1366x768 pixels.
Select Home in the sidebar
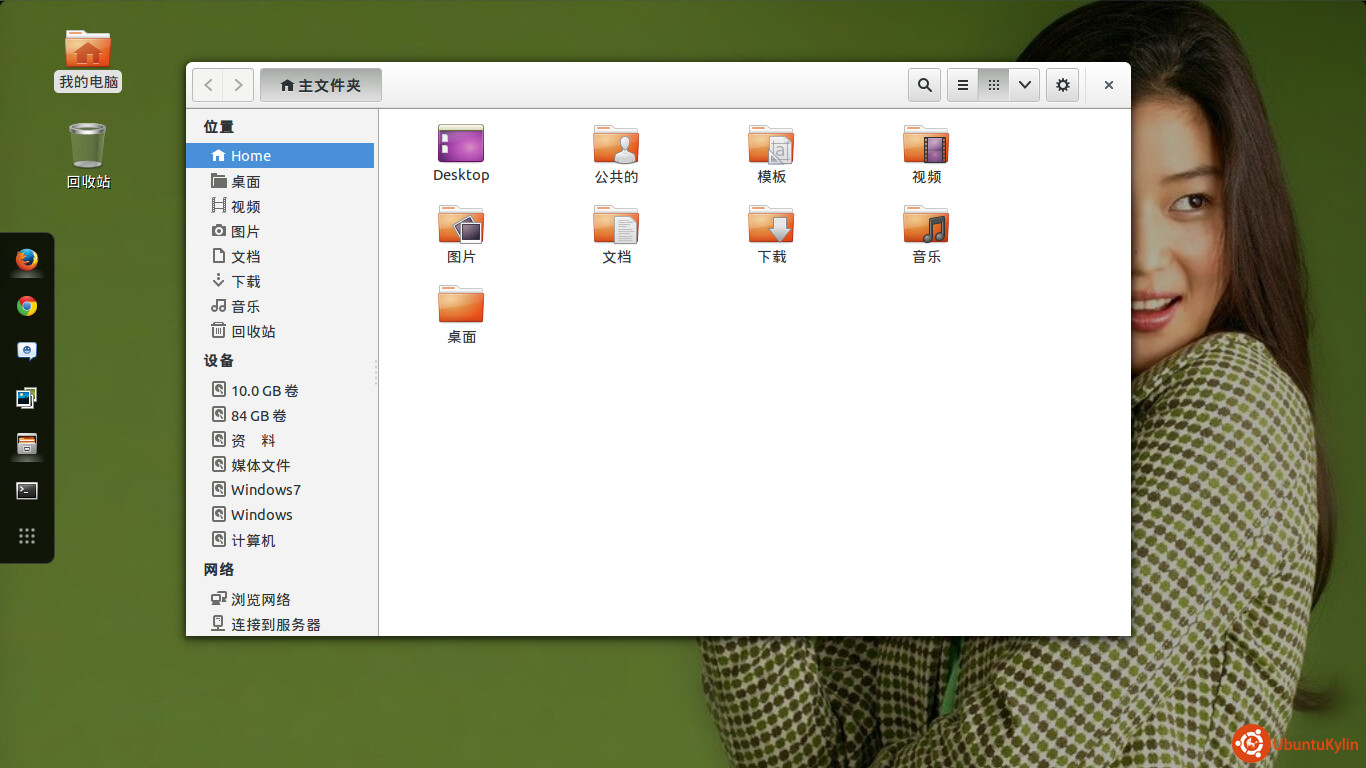pos(280,155)
